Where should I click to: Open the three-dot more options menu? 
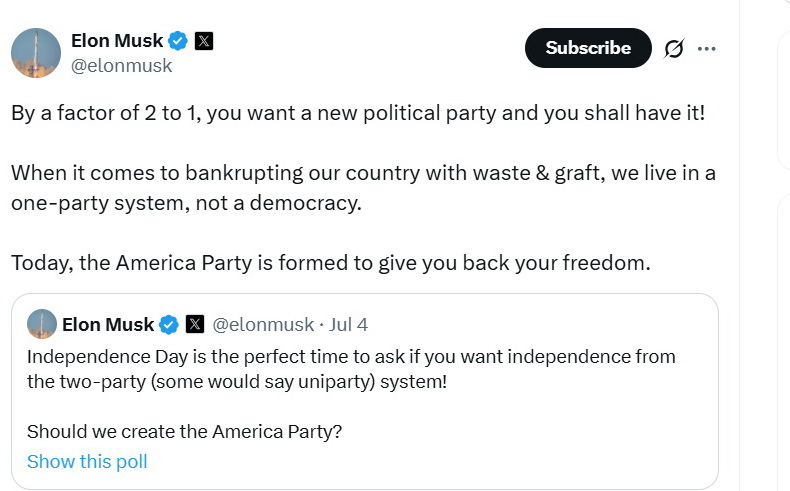coord(706,48)
